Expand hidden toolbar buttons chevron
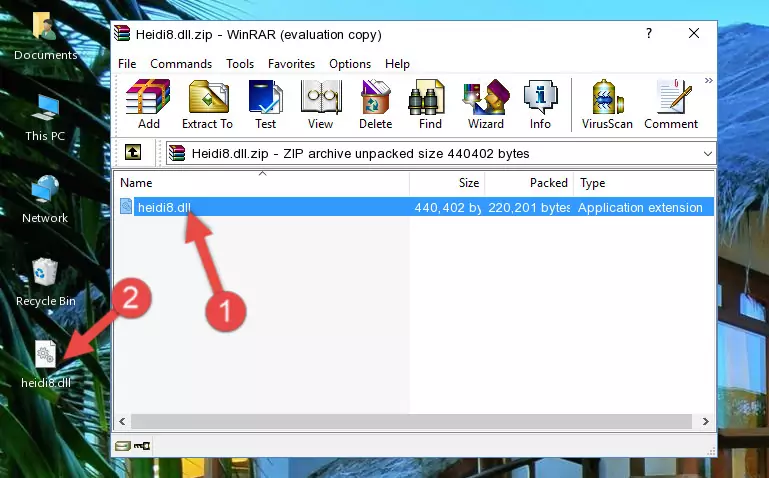This screenshot has width=769, height=478. (x=709, y=81)
